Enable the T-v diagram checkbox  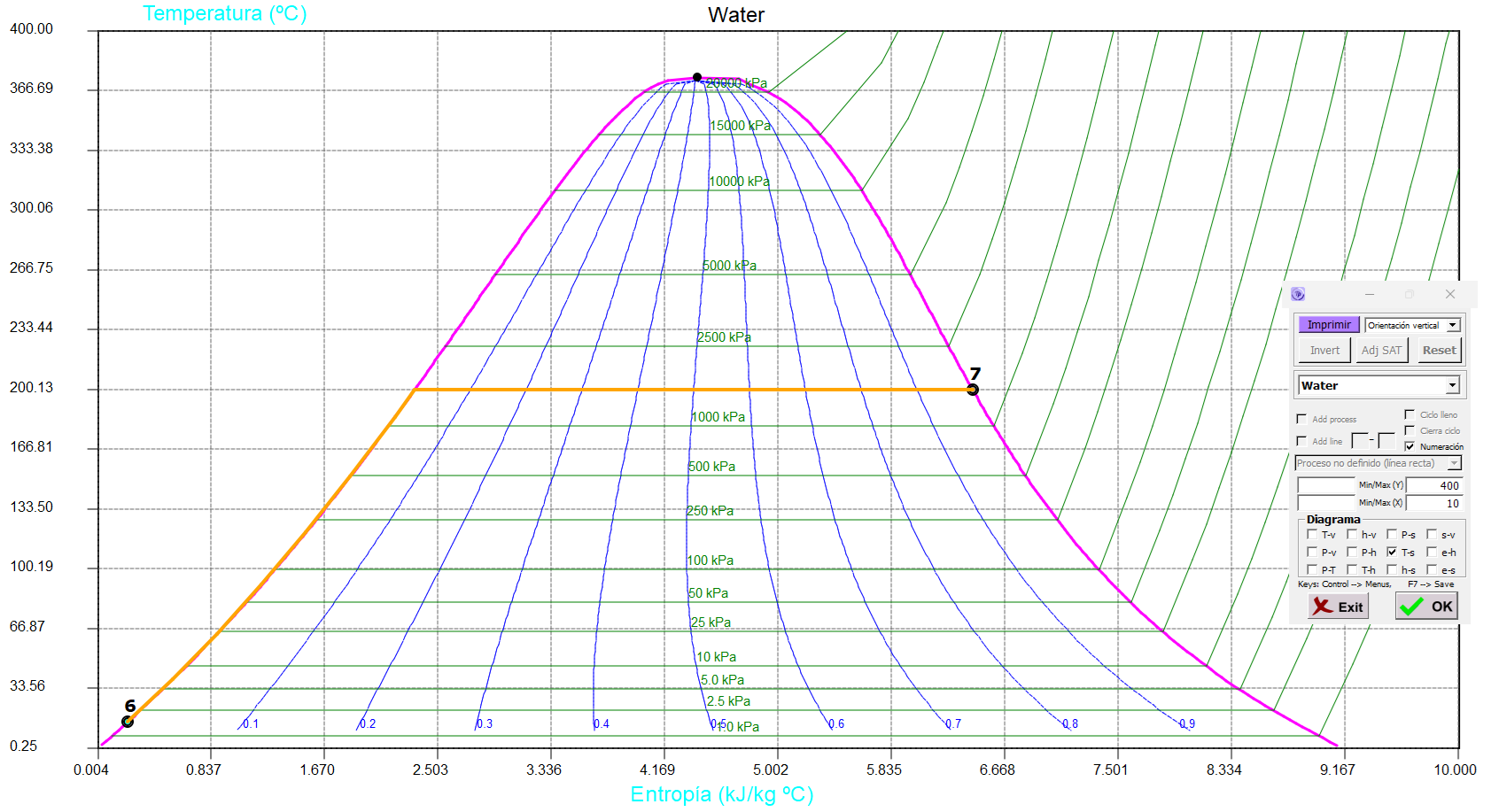tap(1312, 534)
